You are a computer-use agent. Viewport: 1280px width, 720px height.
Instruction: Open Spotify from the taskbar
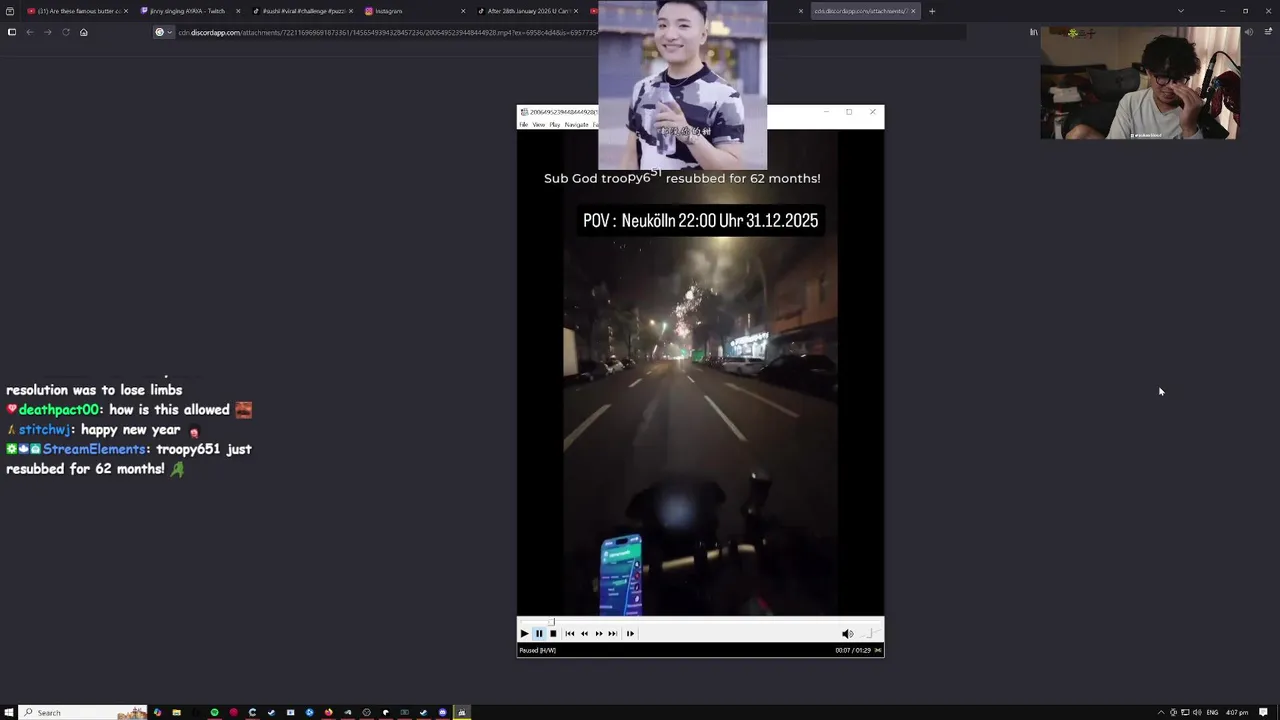coord(214,712)
